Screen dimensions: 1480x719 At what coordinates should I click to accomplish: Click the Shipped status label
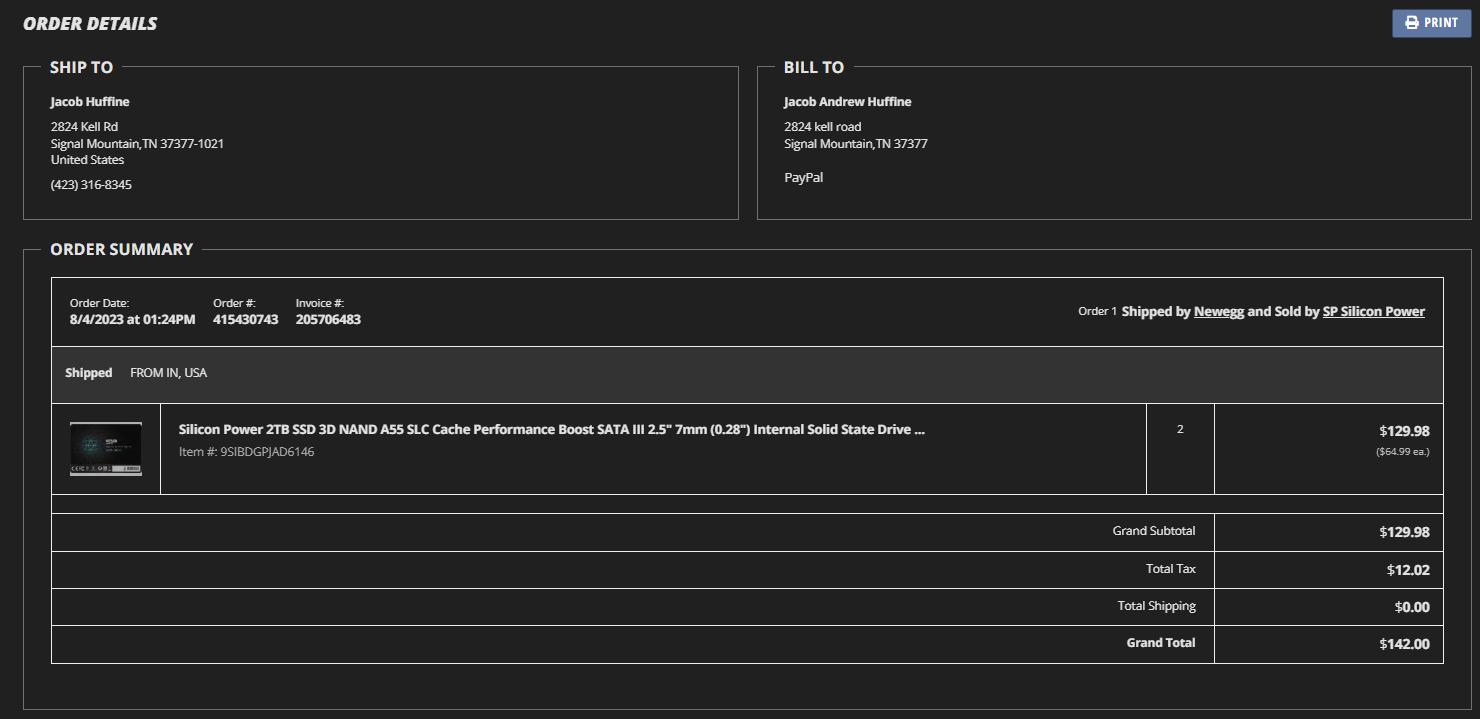pos(89,373)
